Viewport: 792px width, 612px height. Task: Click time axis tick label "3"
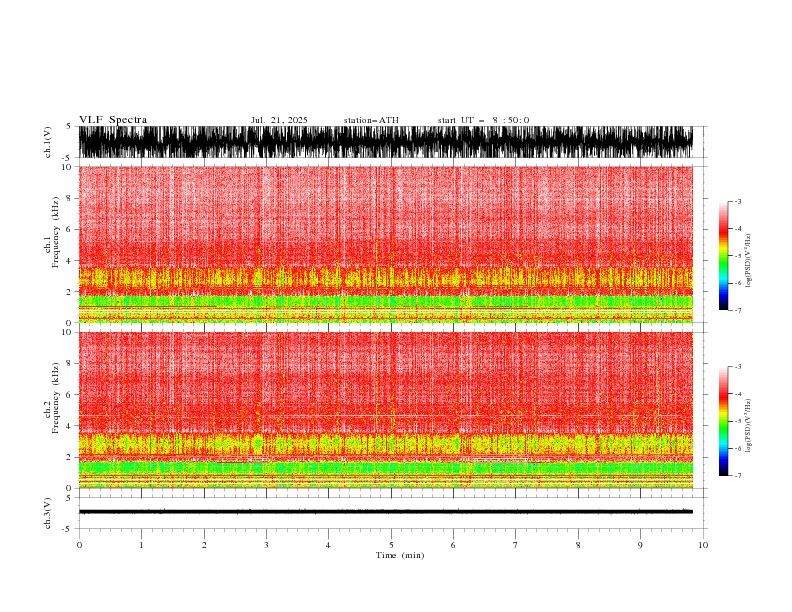[266, 545]
